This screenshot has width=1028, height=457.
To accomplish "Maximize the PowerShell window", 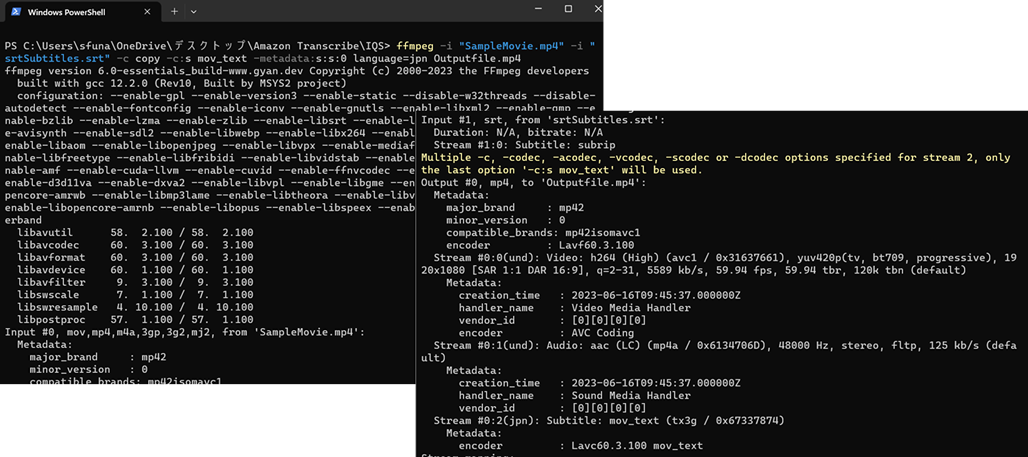I will coord(568,9).
